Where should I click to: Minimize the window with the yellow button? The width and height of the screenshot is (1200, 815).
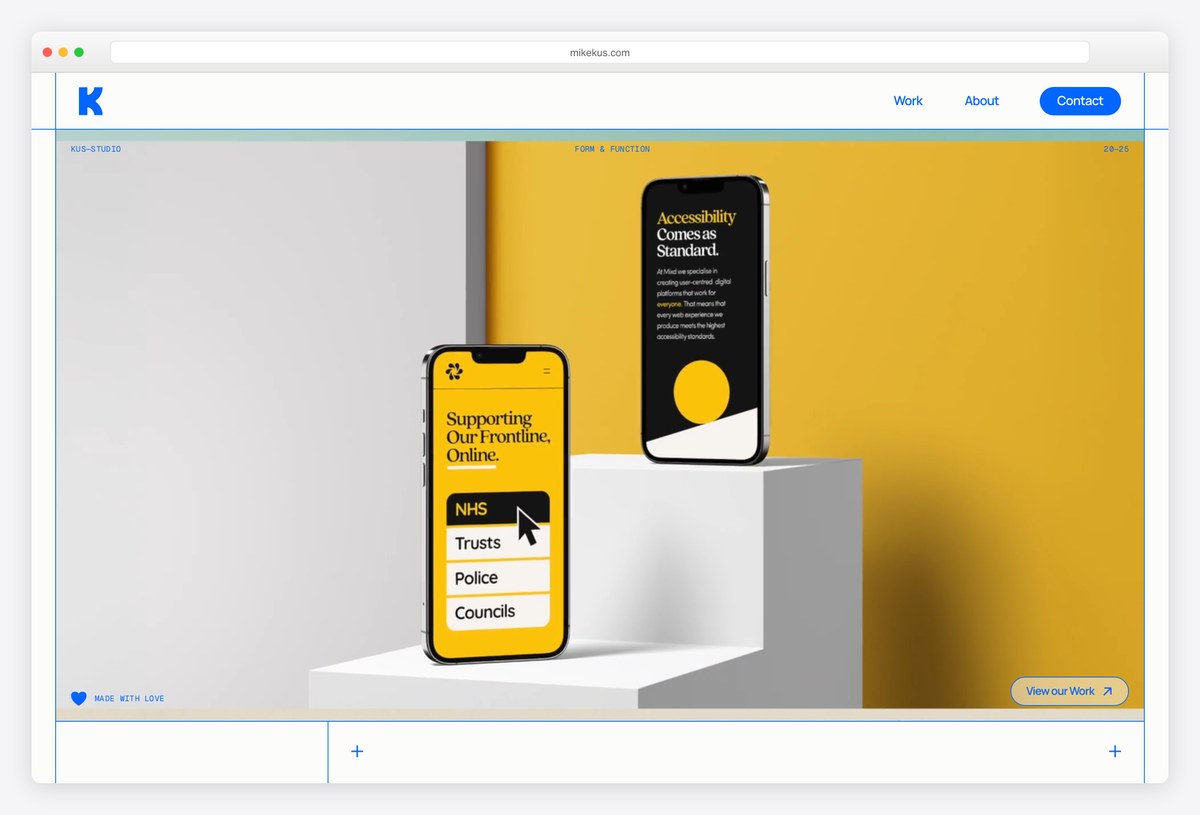pyautogui.click(x=63, y=52)
